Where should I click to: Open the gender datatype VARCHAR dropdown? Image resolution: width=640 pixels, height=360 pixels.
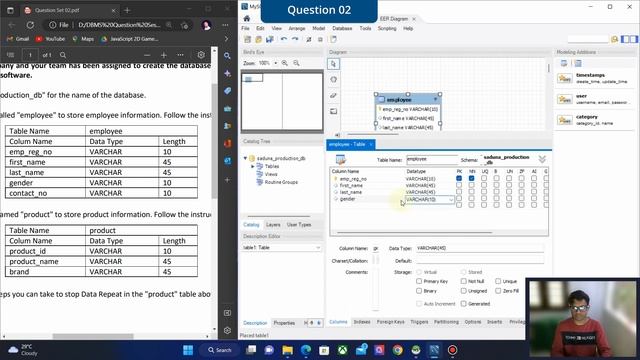click(451, 200)
